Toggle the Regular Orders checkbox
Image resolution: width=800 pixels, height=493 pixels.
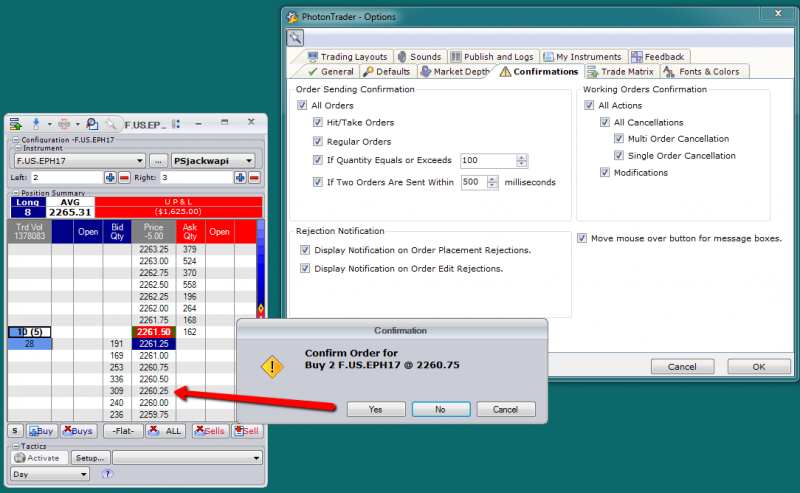point(317,141)
